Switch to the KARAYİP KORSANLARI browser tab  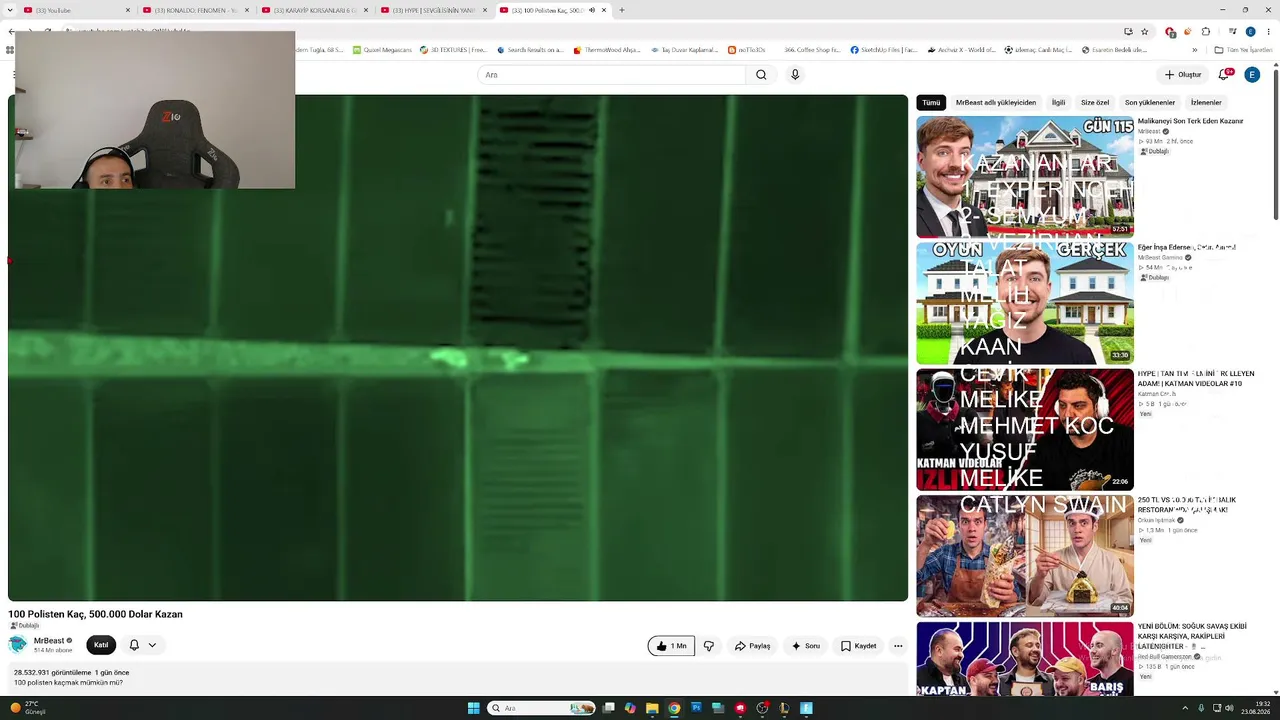point(314,10)
